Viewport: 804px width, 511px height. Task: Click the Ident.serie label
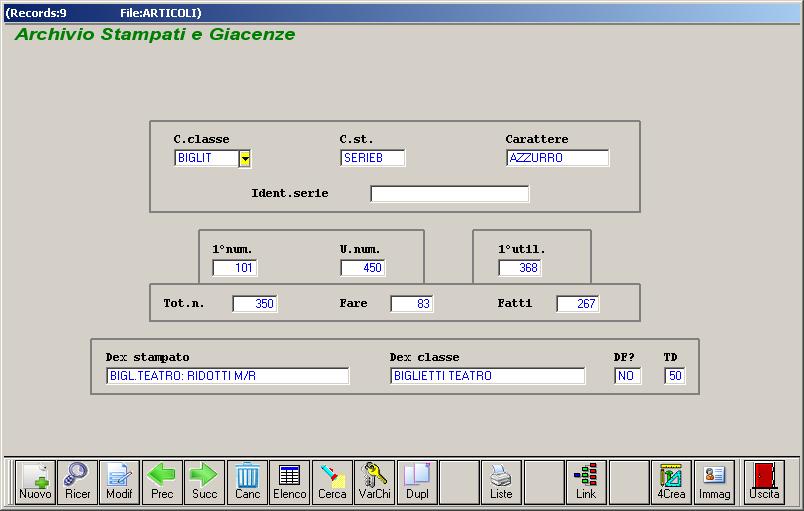click(290, 193)
